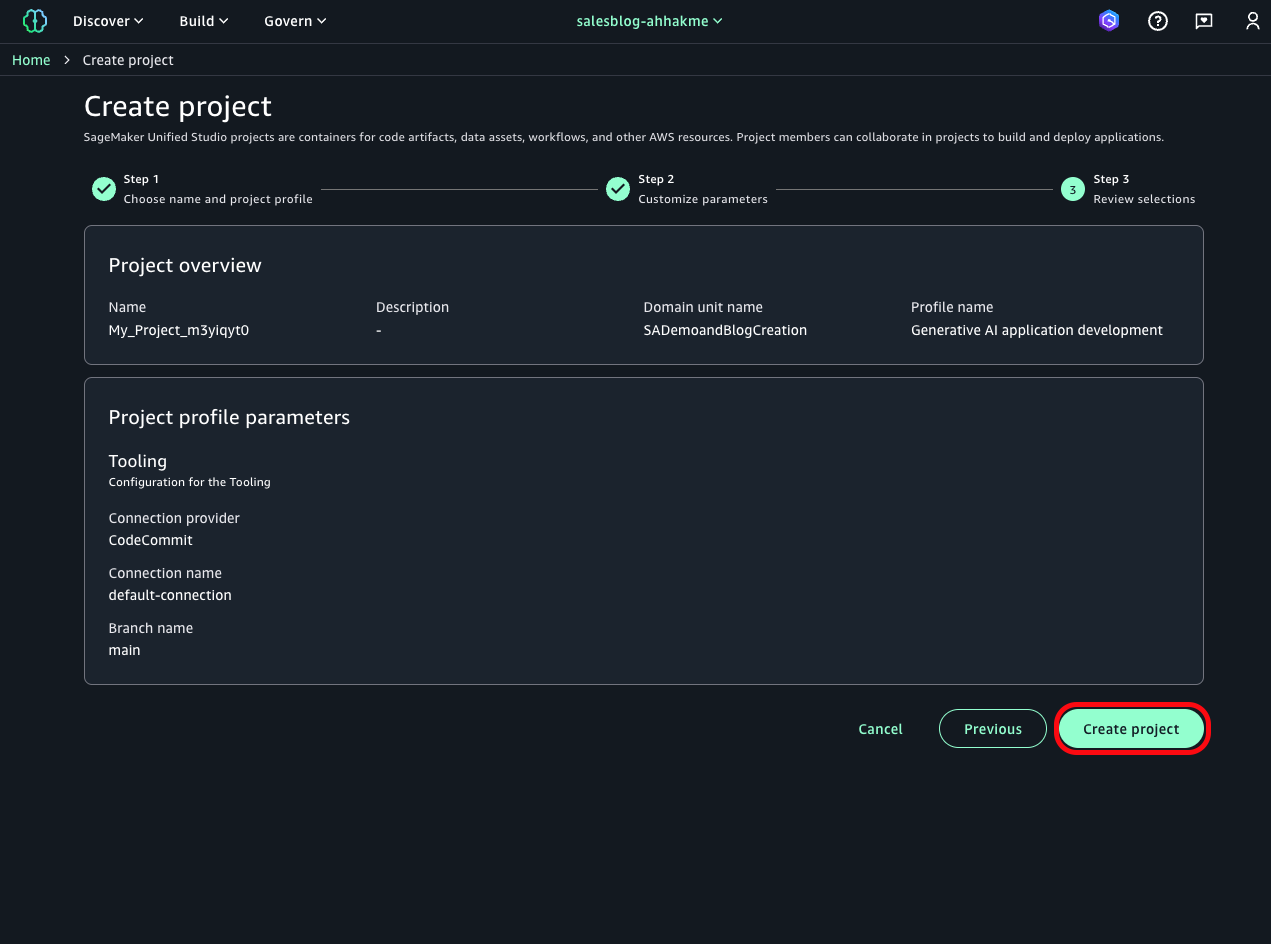Click the Cancel link

click(x=880, y=728)
